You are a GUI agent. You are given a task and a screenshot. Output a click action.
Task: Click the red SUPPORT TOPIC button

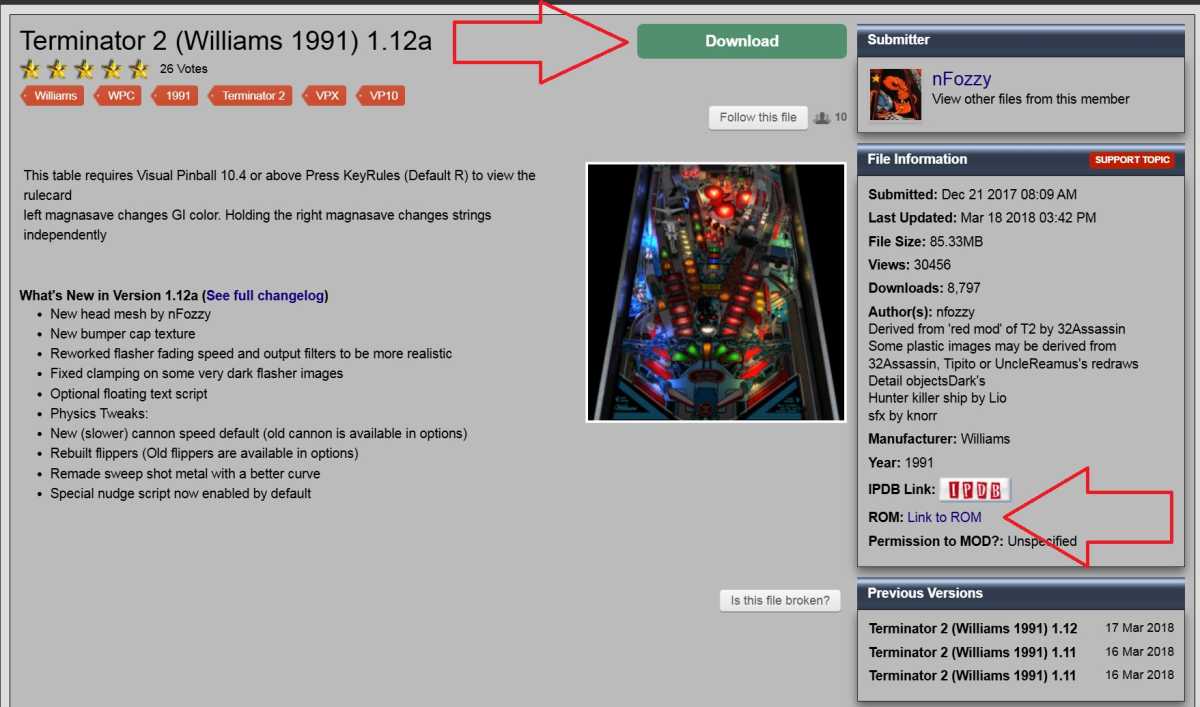pos(1132,160)
